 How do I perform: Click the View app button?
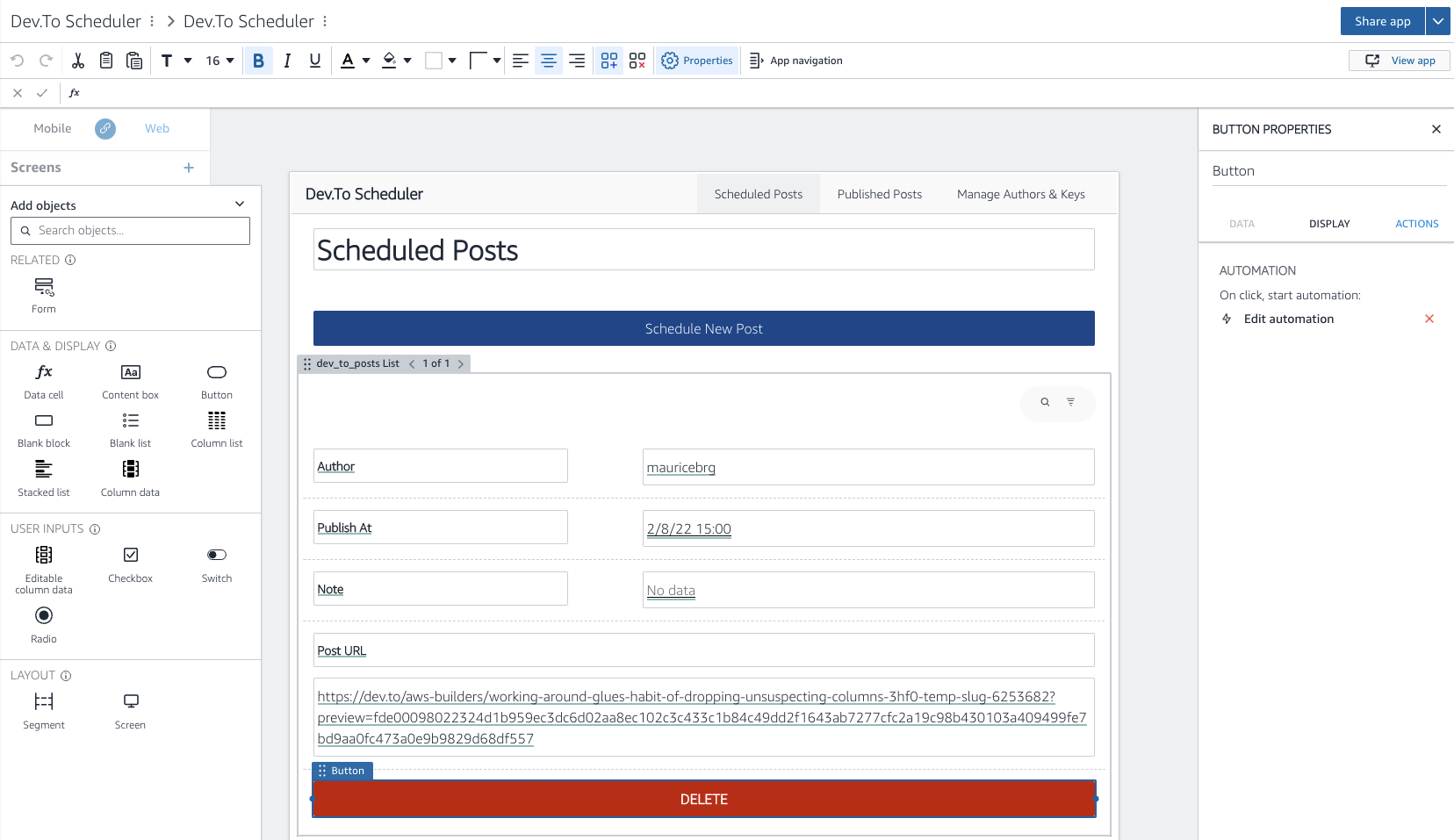click(x=1400, y=61)
